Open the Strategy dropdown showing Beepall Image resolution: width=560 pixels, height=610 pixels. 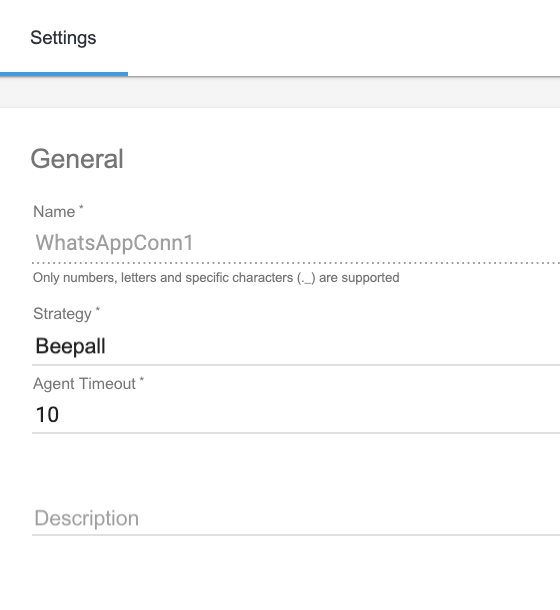tap(296, 346)
